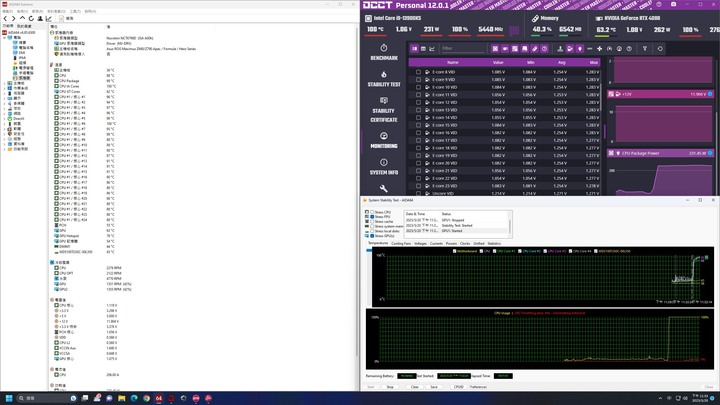Open OCCT Benchmark section
Image resolution: width=720 pixels, height=405 pixels.
tap(384, 52)
